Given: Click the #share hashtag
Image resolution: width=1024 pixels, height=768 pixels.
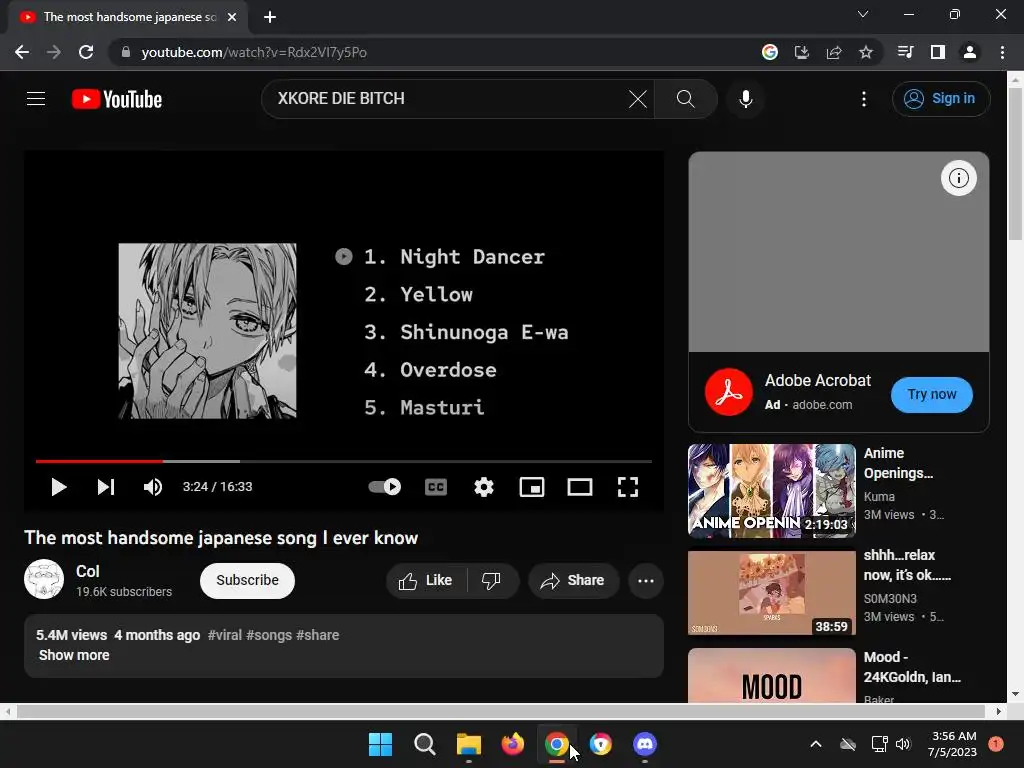Looking at the screenshot, I should click(x=317, y=635).
